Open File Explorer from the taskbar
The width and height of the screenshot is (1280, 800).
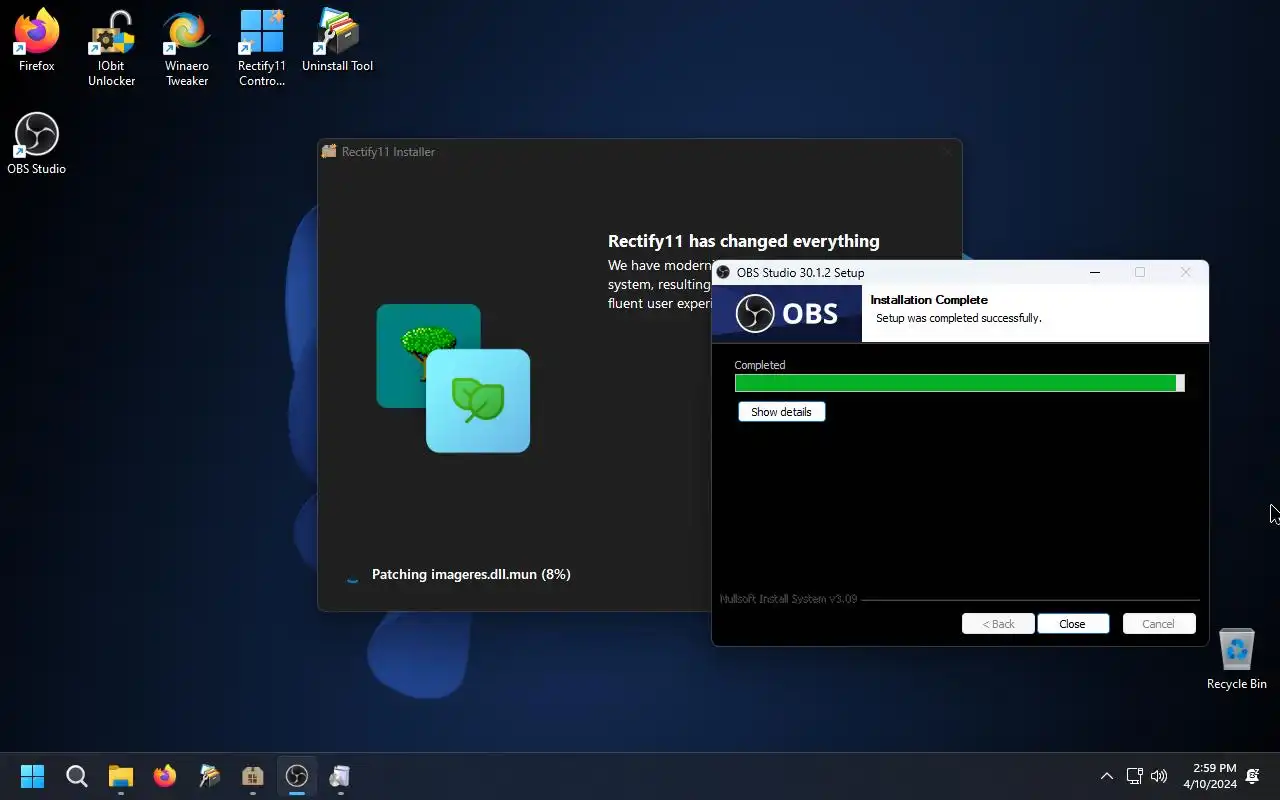tap(121, 776)
